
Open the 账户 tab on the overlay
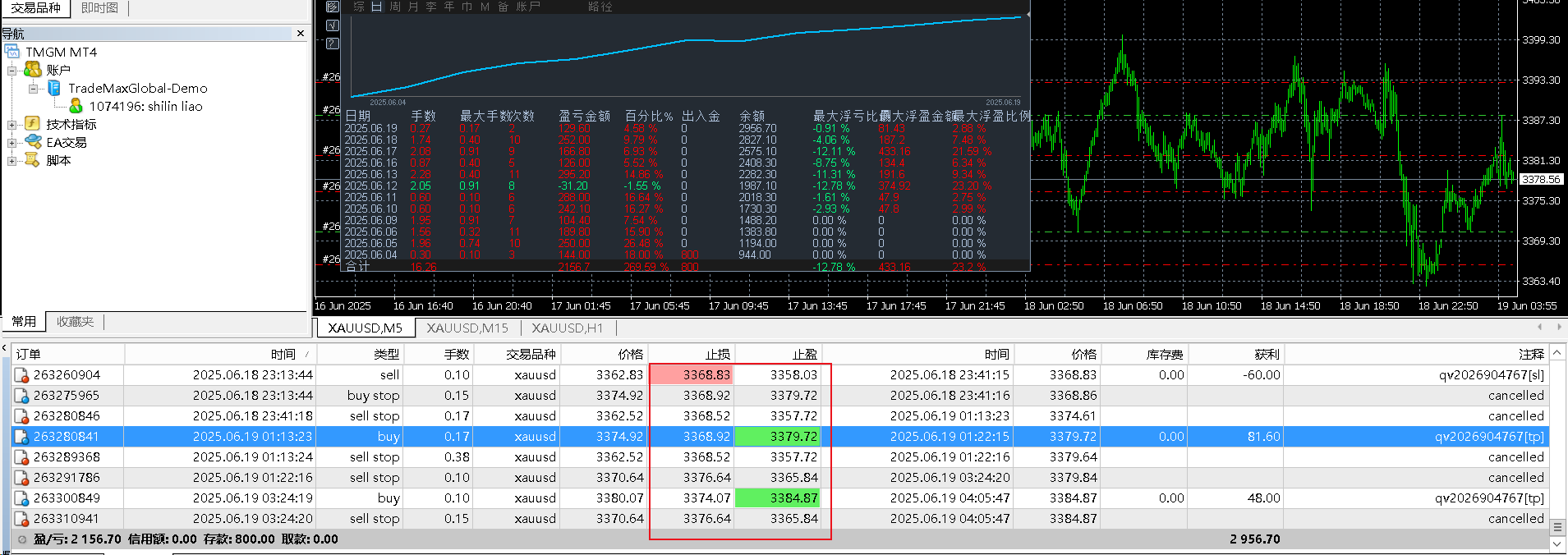coord(528,7)
